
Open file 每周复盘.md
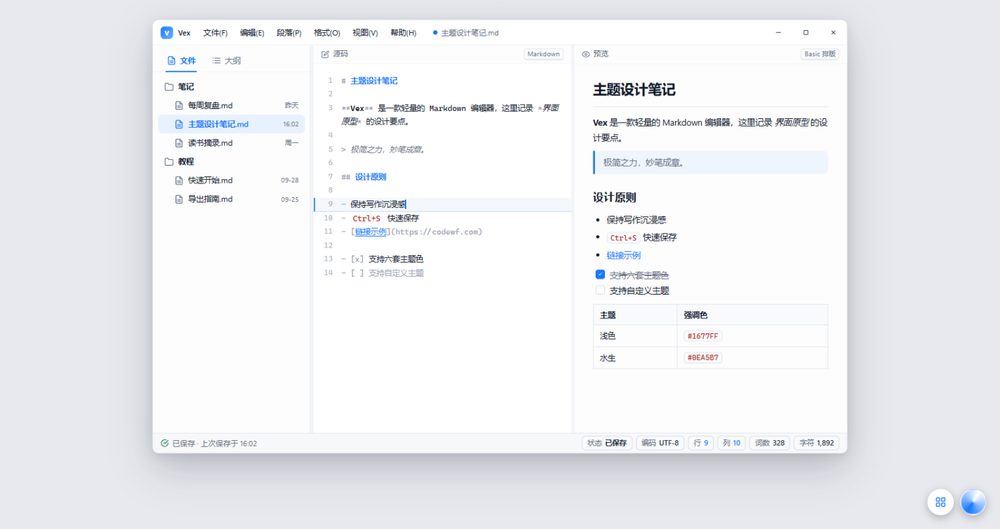point(232,105)
